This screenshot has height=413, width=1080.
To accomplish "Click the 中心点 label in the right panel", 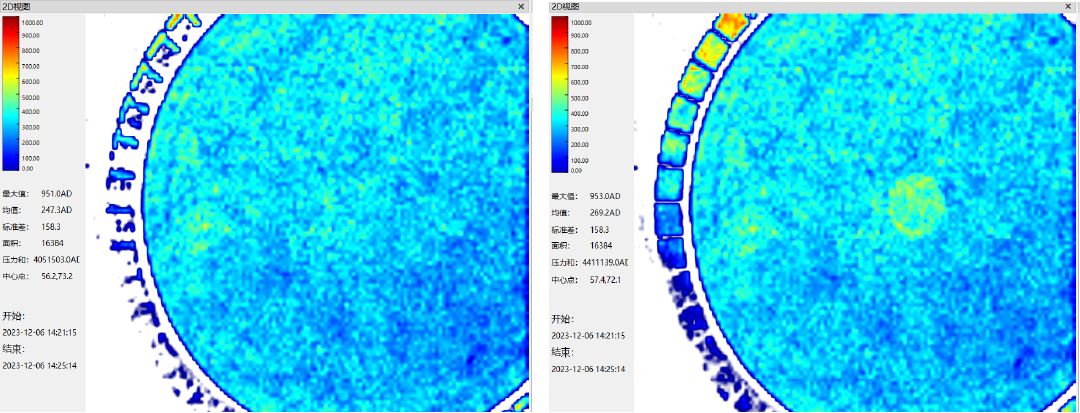I will pyautogui.click(x=564, y=280).
